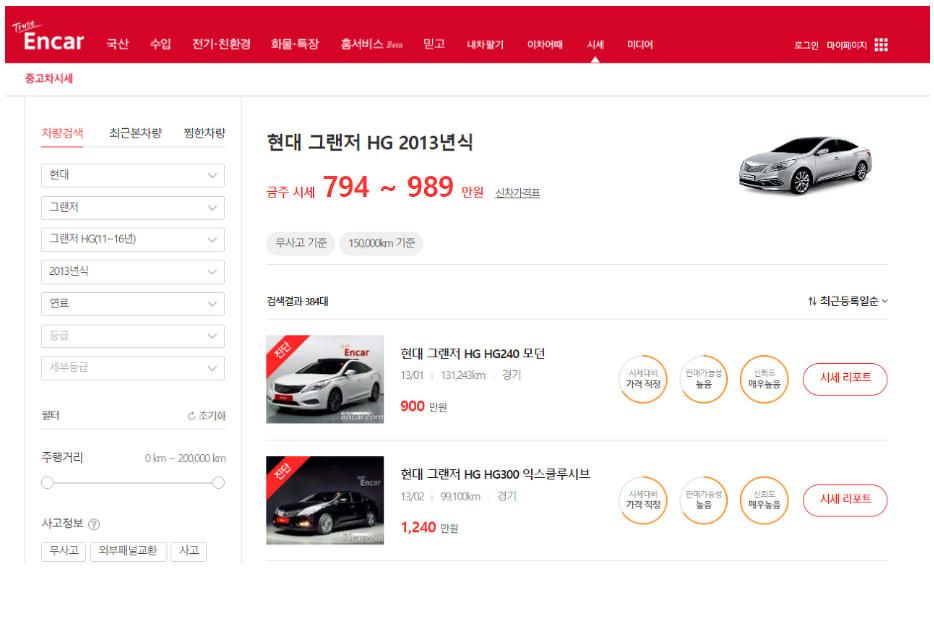Open the 신차가격표 link
Image resolution: width=934 pixels, height=618 pixels.
coord(518,192)
